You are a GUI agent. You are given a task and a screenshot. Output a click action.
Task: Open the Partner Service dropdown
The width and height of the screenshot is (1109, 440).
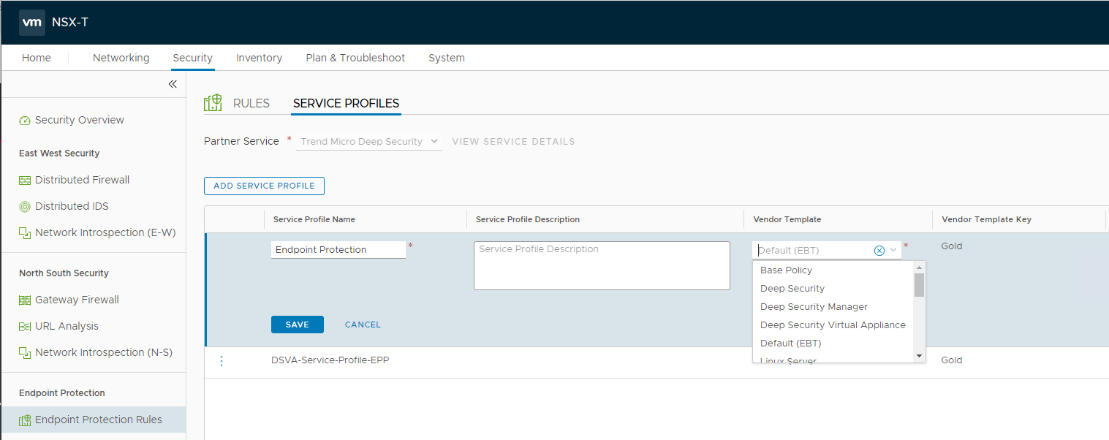click(370, 142)
